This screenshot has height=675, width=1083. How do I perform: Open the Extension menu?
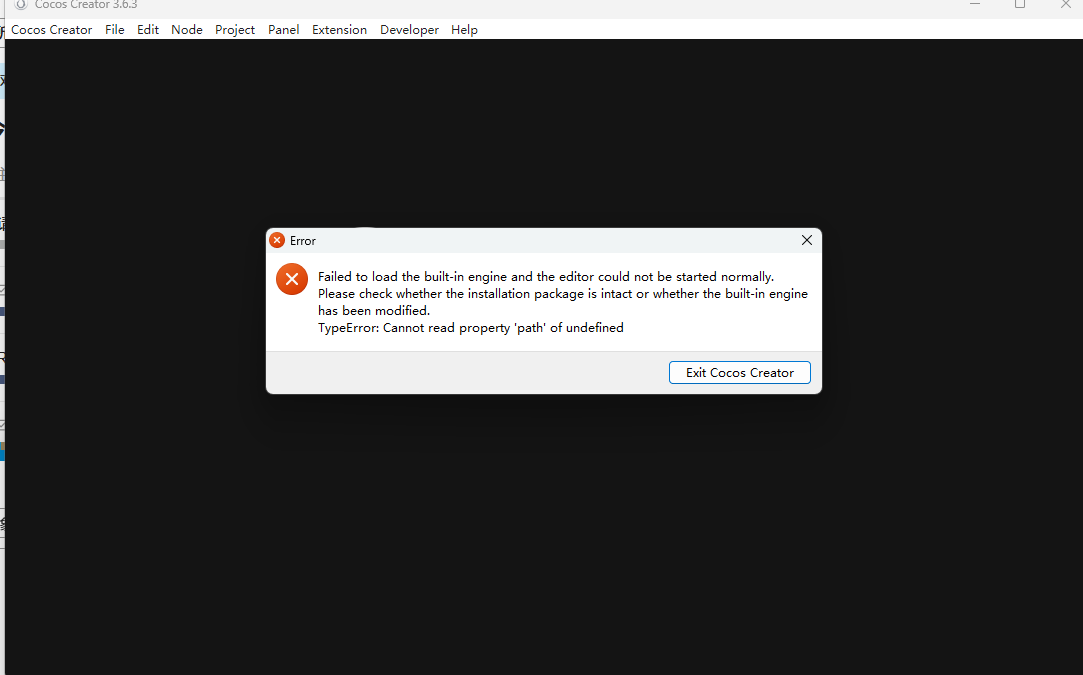pos(339,30)
